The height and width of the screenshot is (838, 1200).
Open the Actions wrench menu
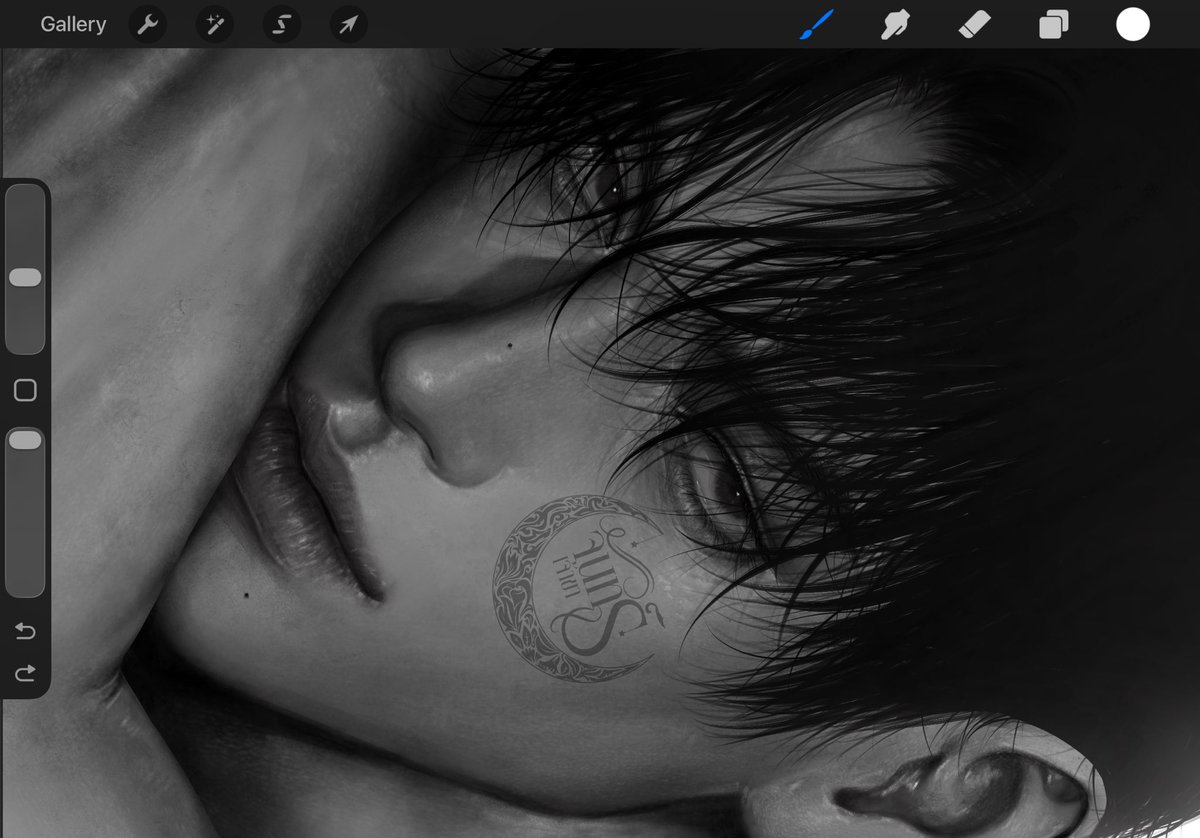coord(148,25)
